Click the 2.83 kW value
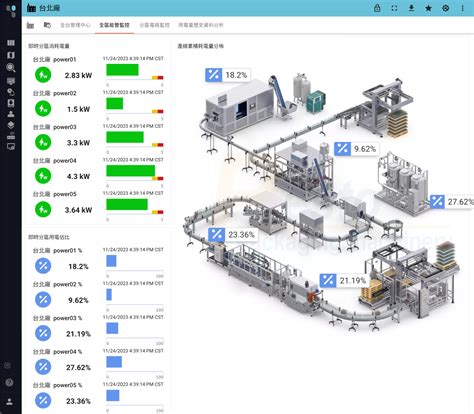Image resolution: width=474 pixels, height=414 pixels. coord(78,75)
